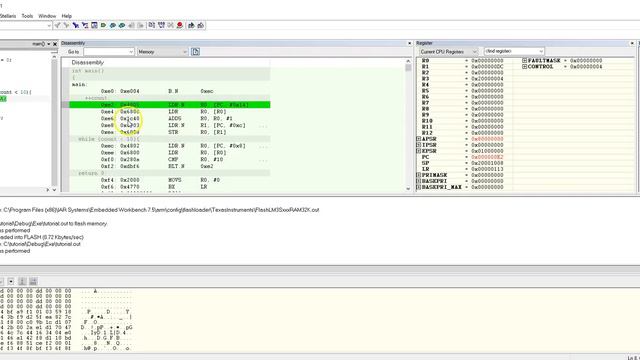Screen dimensions: 640x360
Task: Click Download and Debug icon
Action: pos(191,25)
